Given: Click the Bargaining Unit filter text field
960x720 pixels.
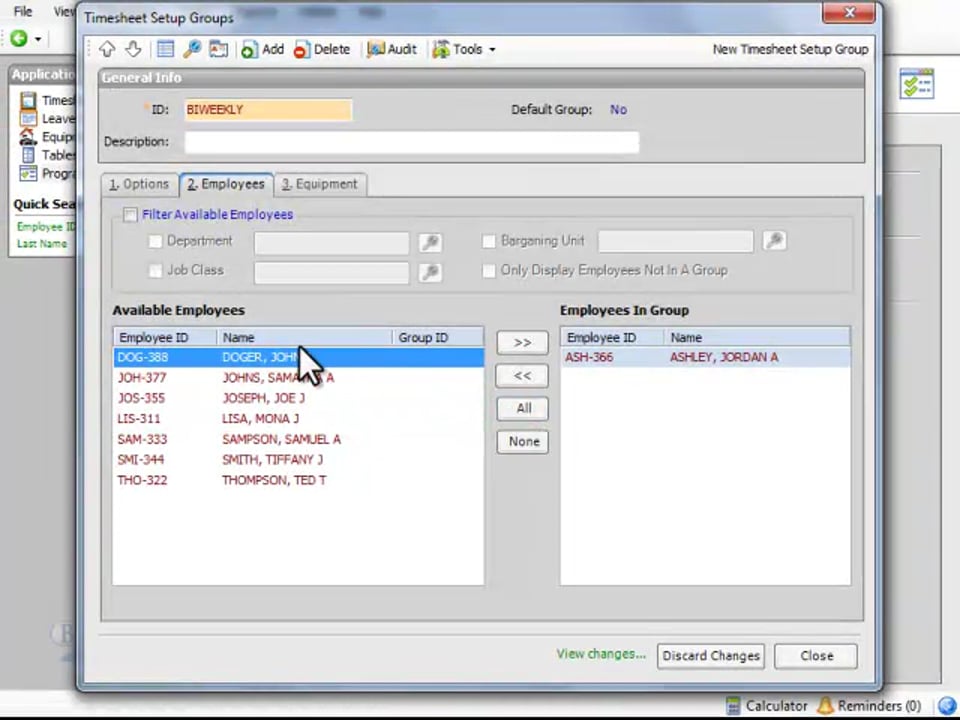Looking at the screenshot, I should [x=675, y=241].
